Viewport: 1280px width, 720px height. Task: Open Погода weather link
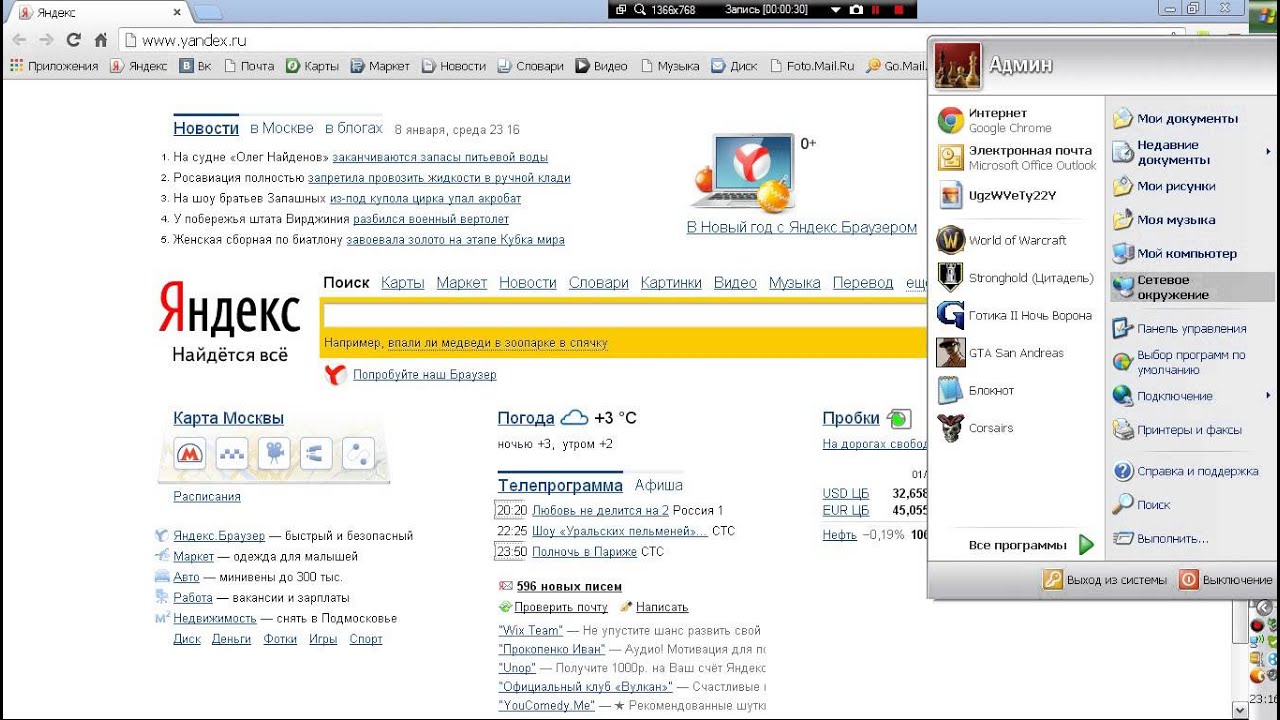pyautogui.click(x=526, y=418)
